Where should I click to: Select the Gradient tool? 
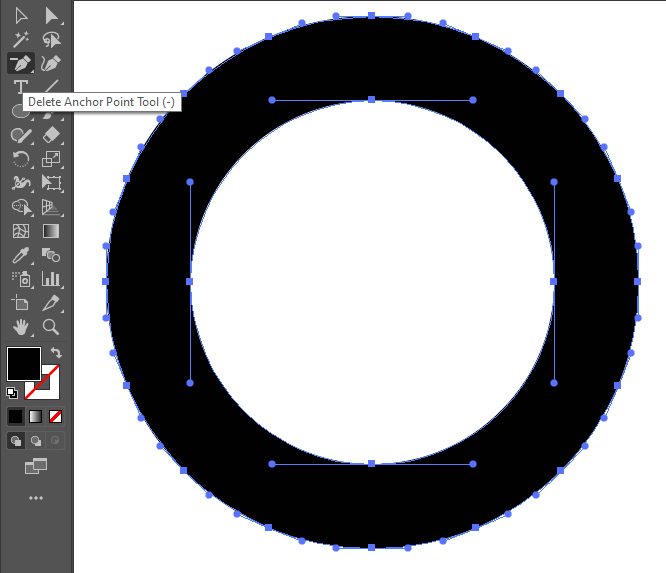coord(51,231)
